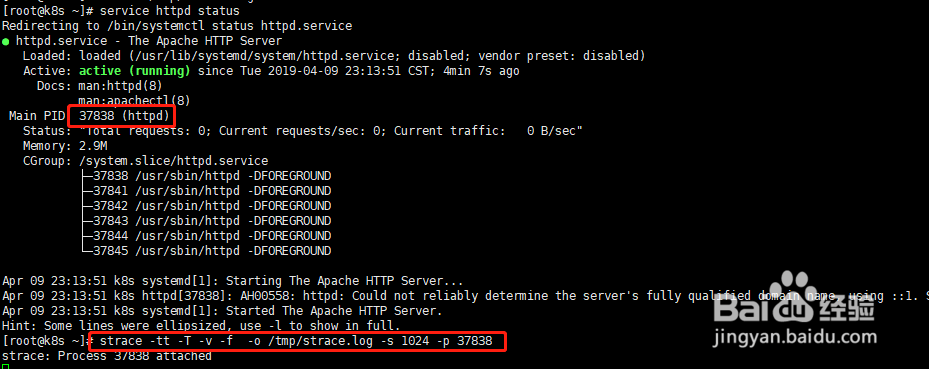Select the 37842 /usr/sbin/httpd process entry

tap(212, 206)
